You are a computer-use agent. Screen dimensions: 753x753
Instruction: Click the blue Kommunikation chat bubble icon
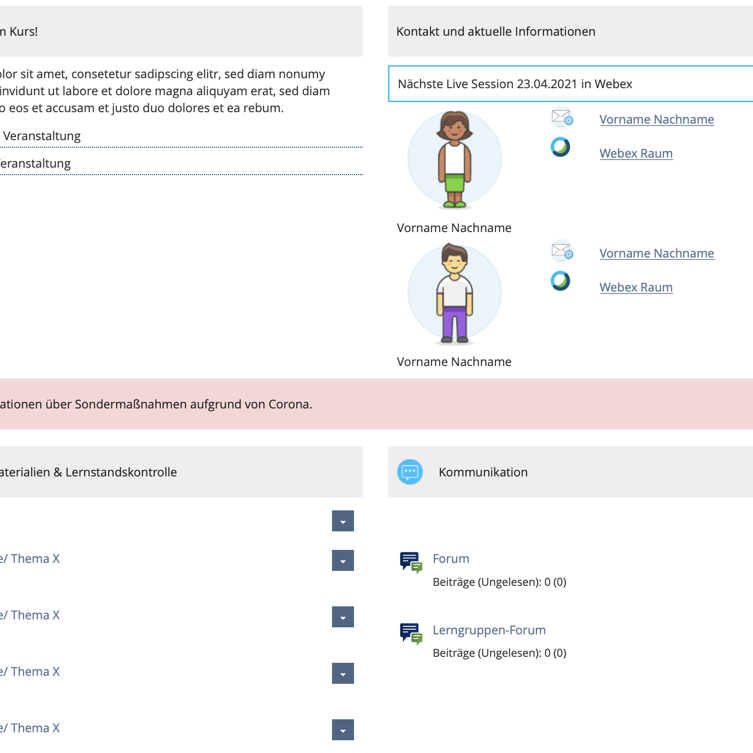[410, 472]
